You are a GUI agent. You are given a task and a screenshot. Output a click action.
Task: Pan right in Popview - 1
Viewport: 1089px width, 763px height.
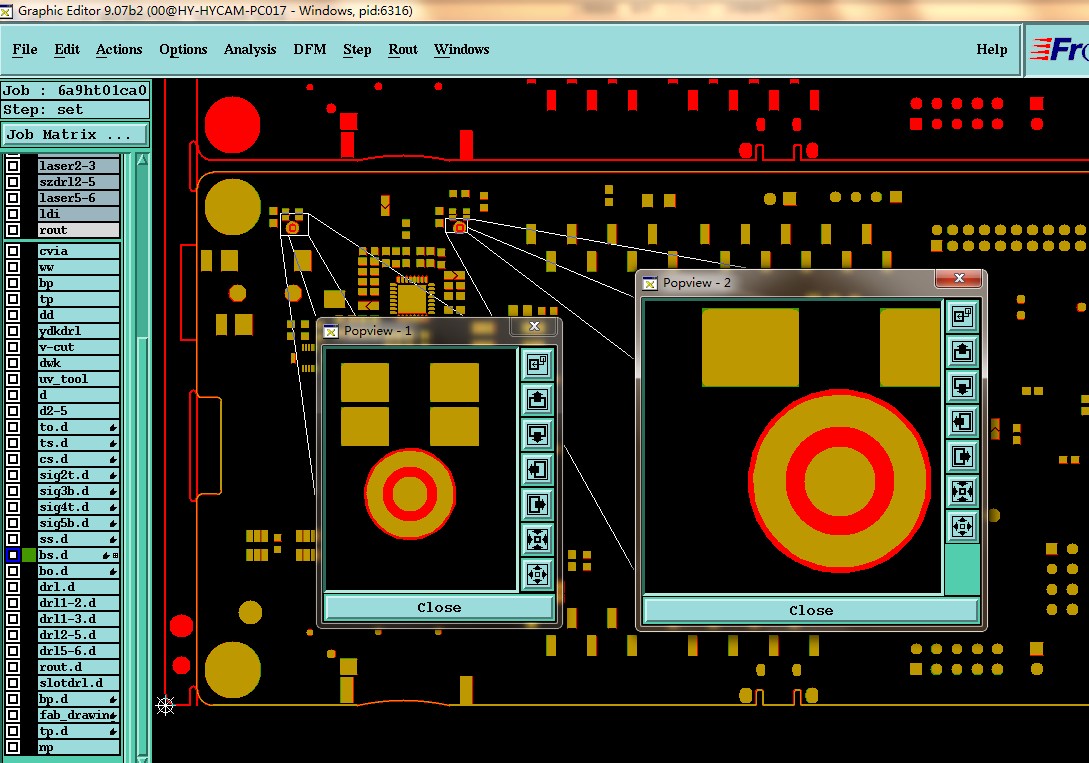538,504
